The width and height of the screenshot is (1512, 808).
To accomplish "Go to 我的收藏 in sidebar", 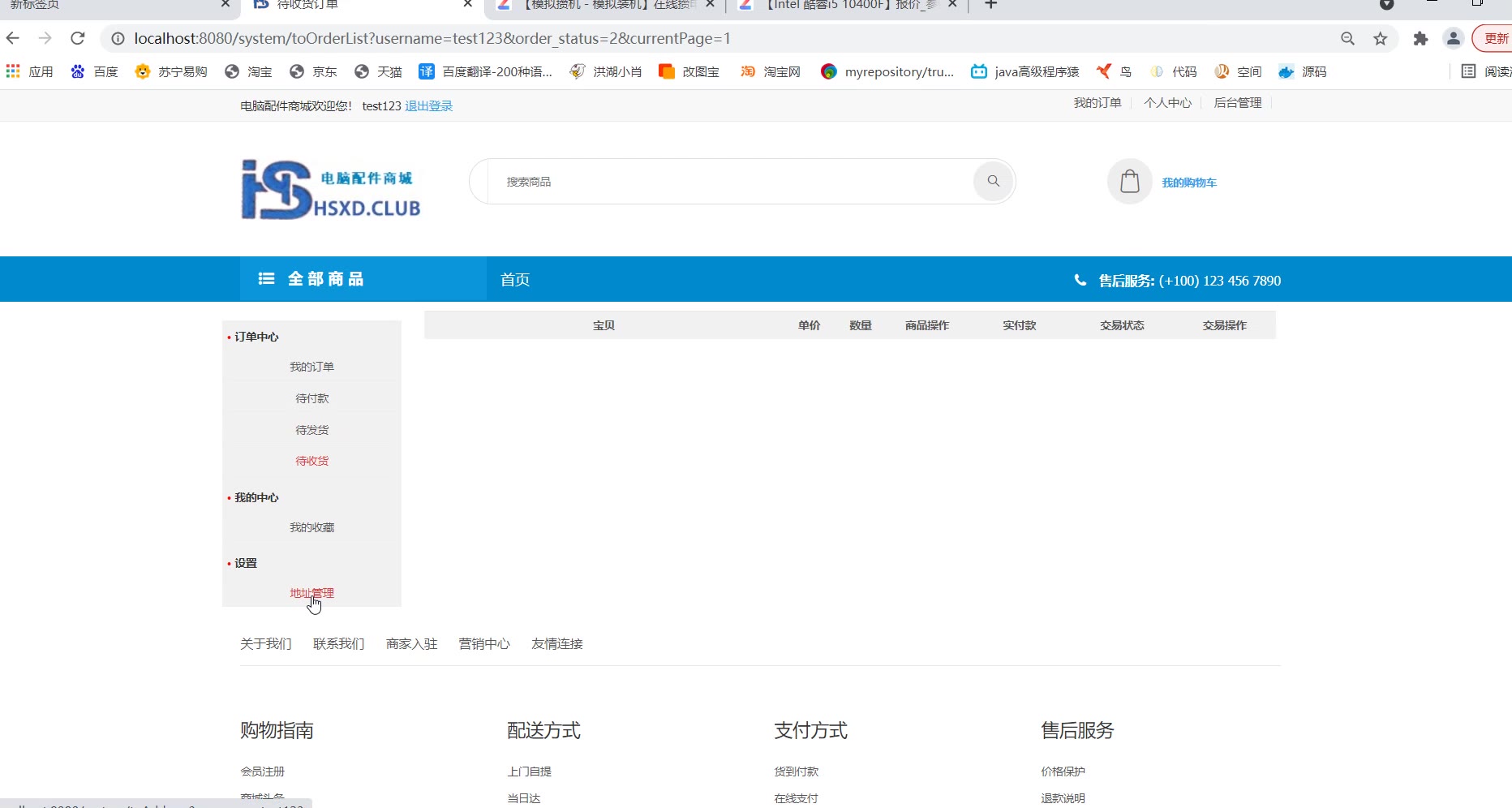I will pos(311,527).
